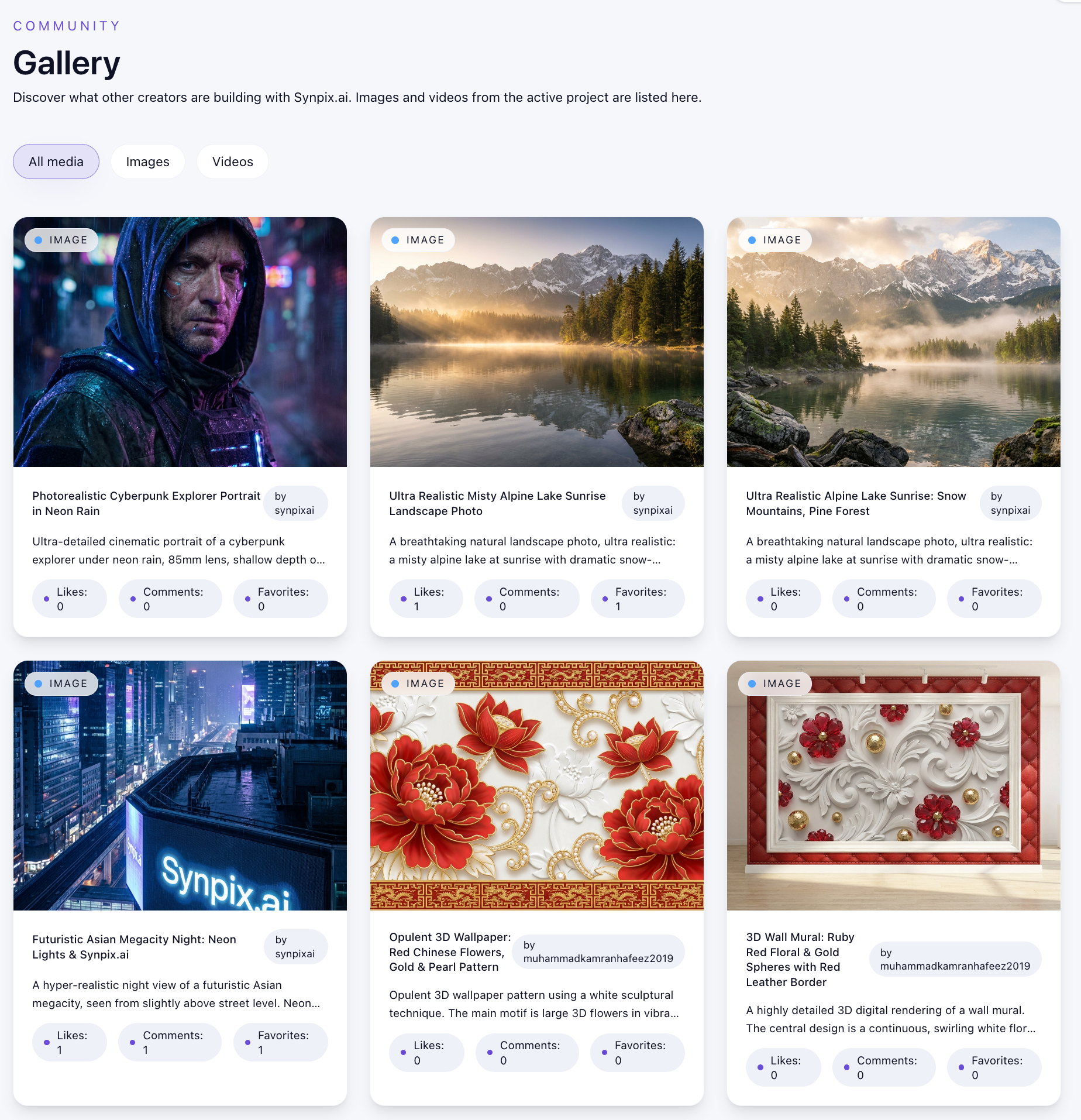This screenshot has width=1081, height=1120.
Task: Click Favorites pill on misty alpine lake card
Action: tap(638, 599)
